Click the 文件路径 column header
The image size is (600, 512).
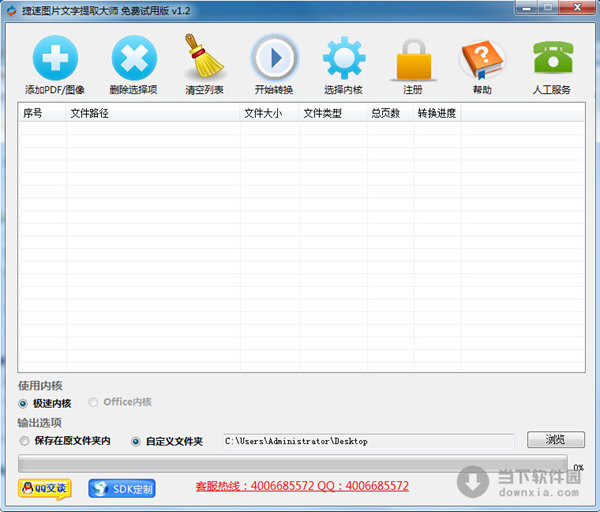pos(153,113)
